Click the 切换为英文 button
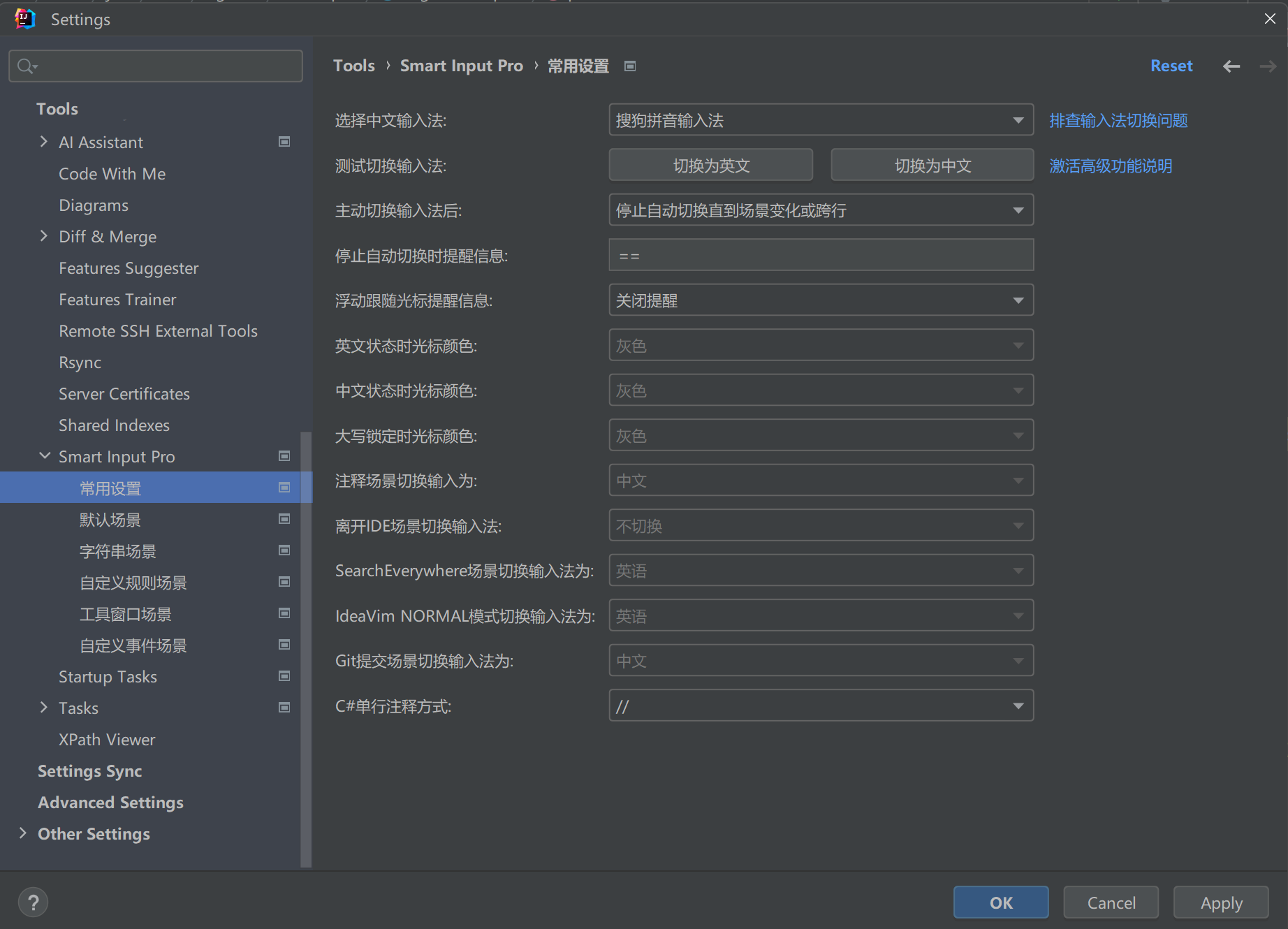Viewport: 1288px width, 929px height. (711, 166)
